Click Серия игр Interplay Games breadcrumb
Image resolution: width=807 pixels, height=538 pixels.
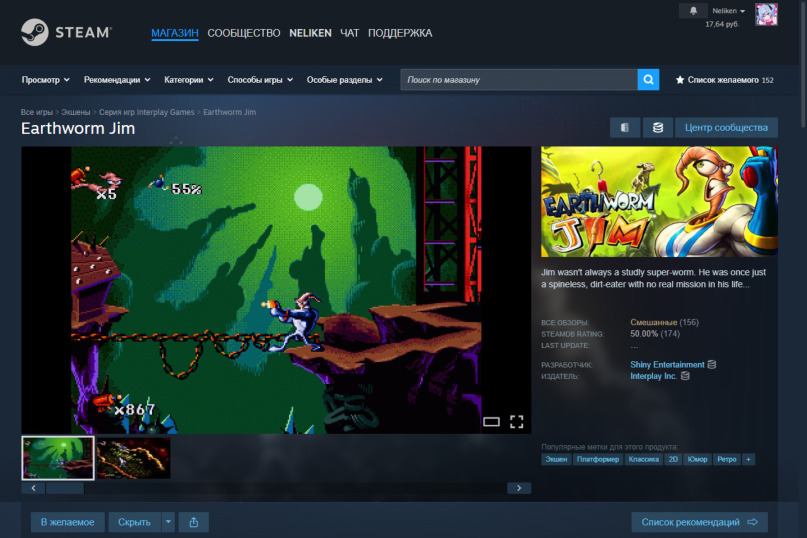pyautogui.click(x=147, y=112)
